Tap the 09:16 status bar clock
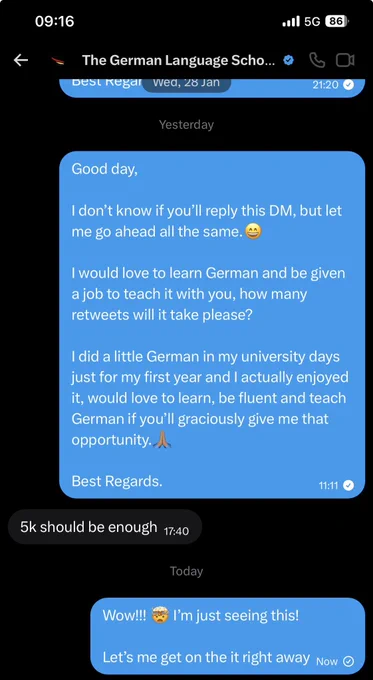This screenshot has height=680, width=373. (x=54, y=21)
